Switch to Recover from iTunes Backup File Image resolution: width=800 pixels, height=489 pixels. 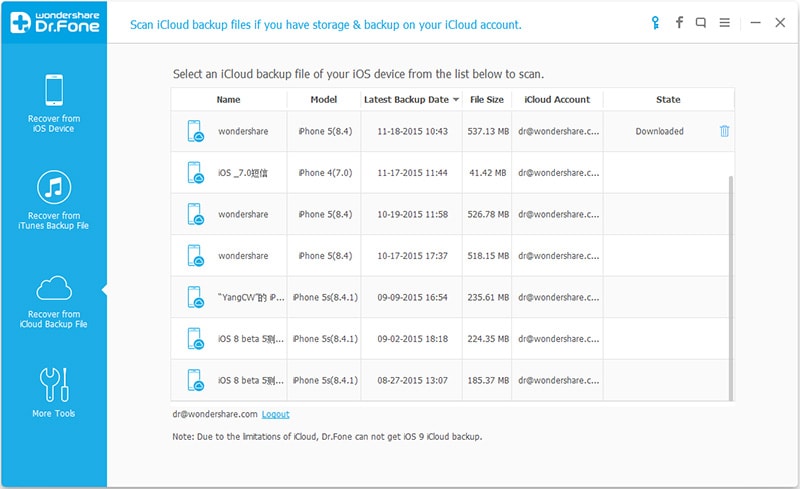(x=55, y=202)
